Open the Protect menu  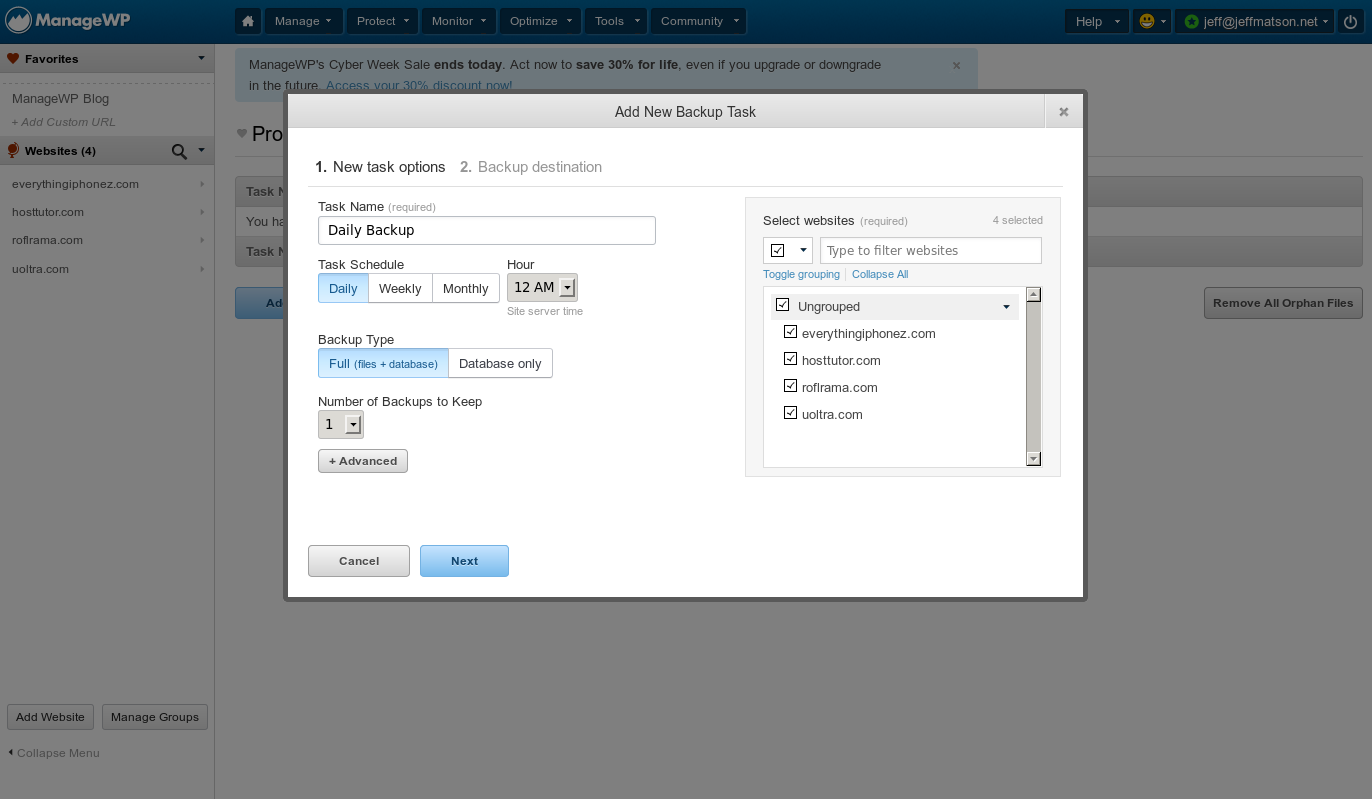click(383, 21)
